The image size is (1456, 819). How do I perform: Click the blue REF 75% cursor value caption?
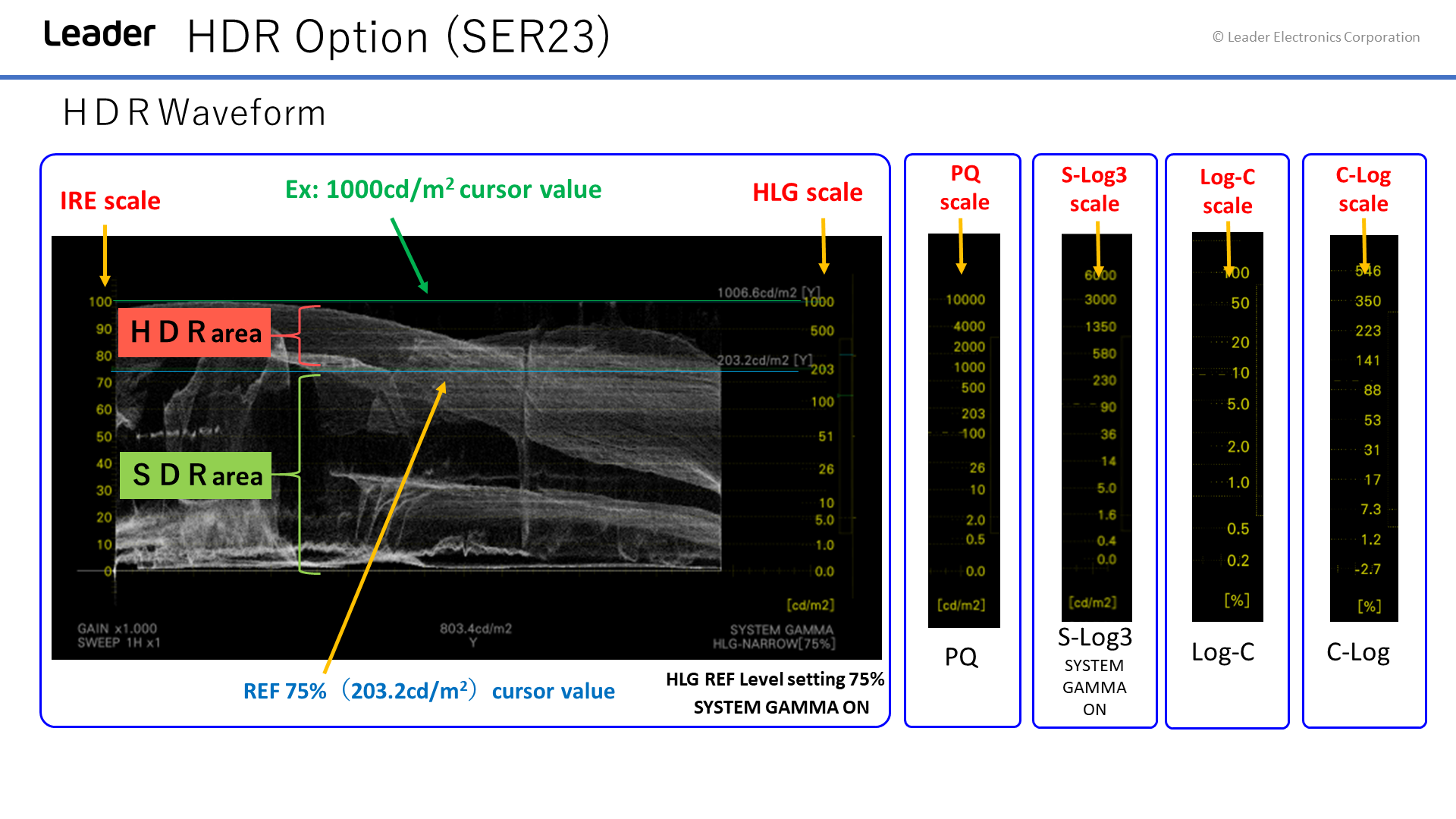[x=428, y=691]
